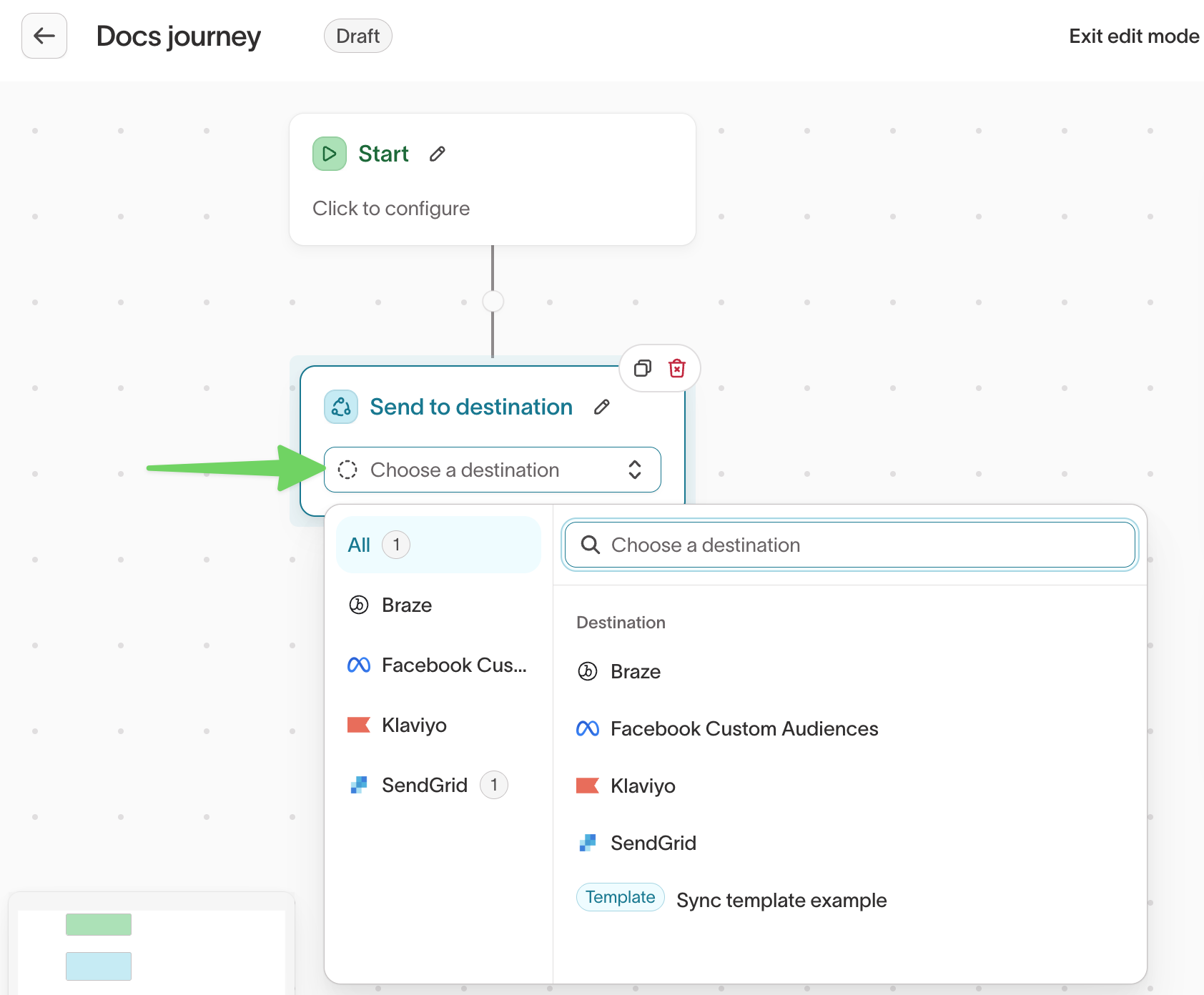Image resolution: width=1204 pixels, height=995 pixels.
Task: Edit the Start node name pencil icon
Action: point(438,154)
